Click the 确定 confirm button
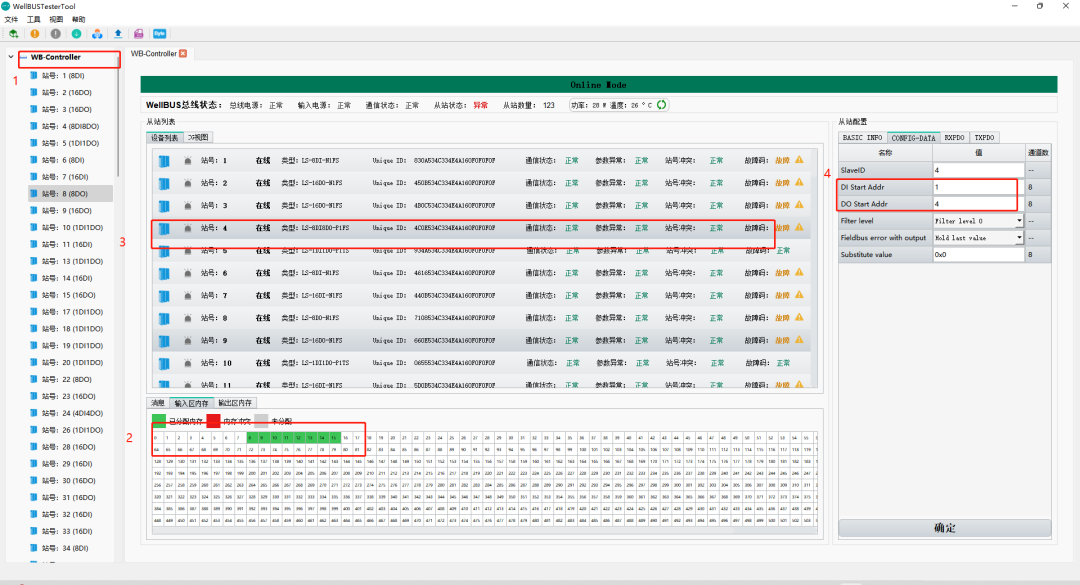Screen dimensions: 1080x585 click(x=944, y=528)
